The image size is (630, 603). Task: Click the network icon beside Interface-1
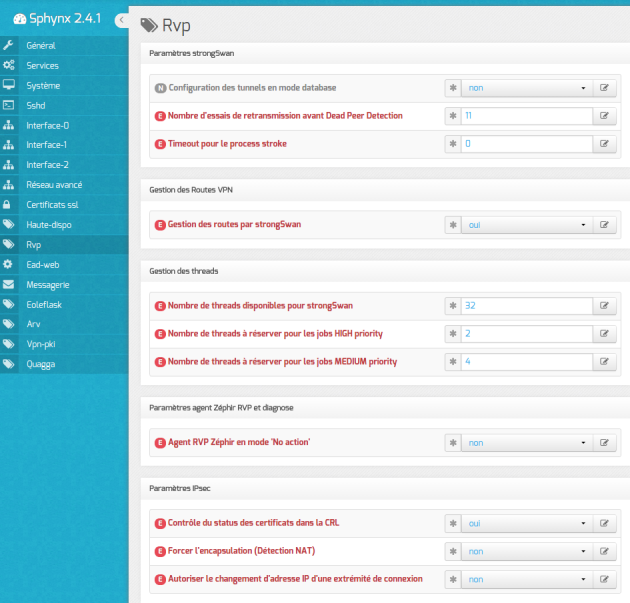8,145
